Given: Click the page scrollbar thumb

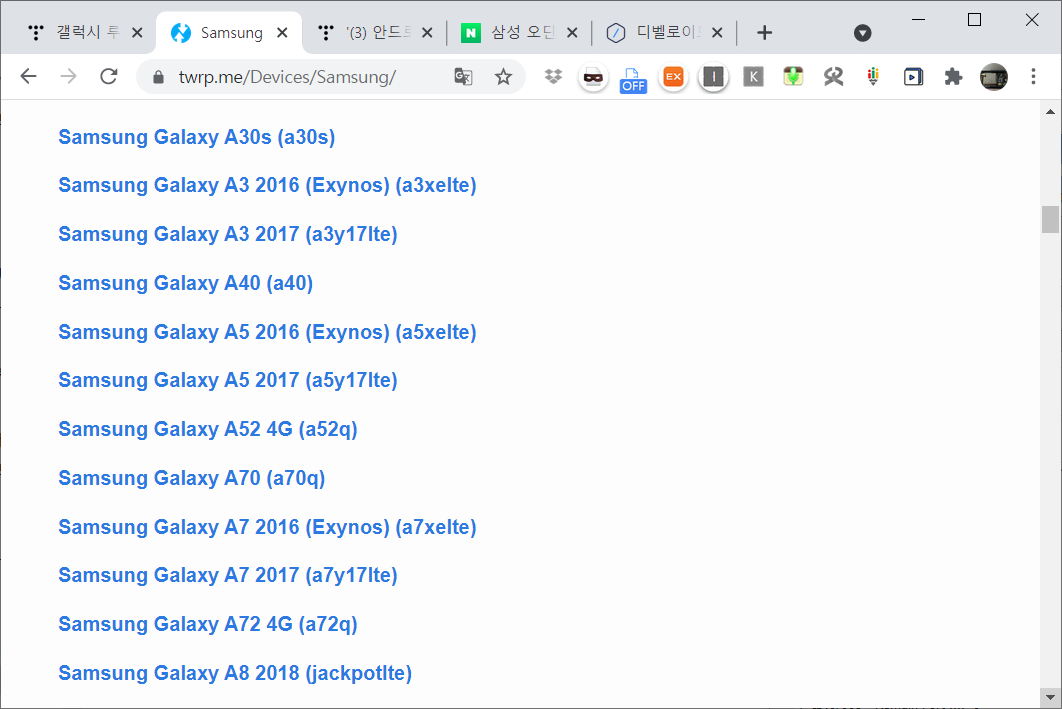Looking at the screenshot, I should click(1050, 219).
